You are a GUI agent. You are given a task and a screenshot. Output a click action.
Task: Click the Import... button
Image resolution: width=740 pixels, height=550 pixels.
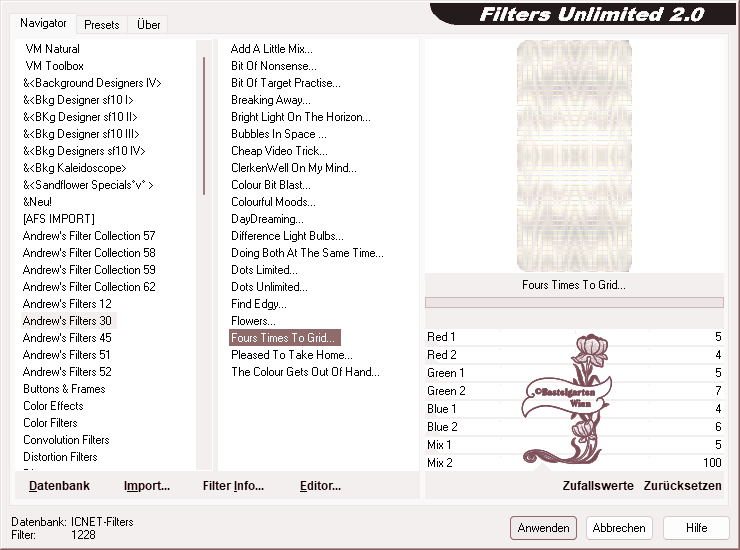click(147, 486)
